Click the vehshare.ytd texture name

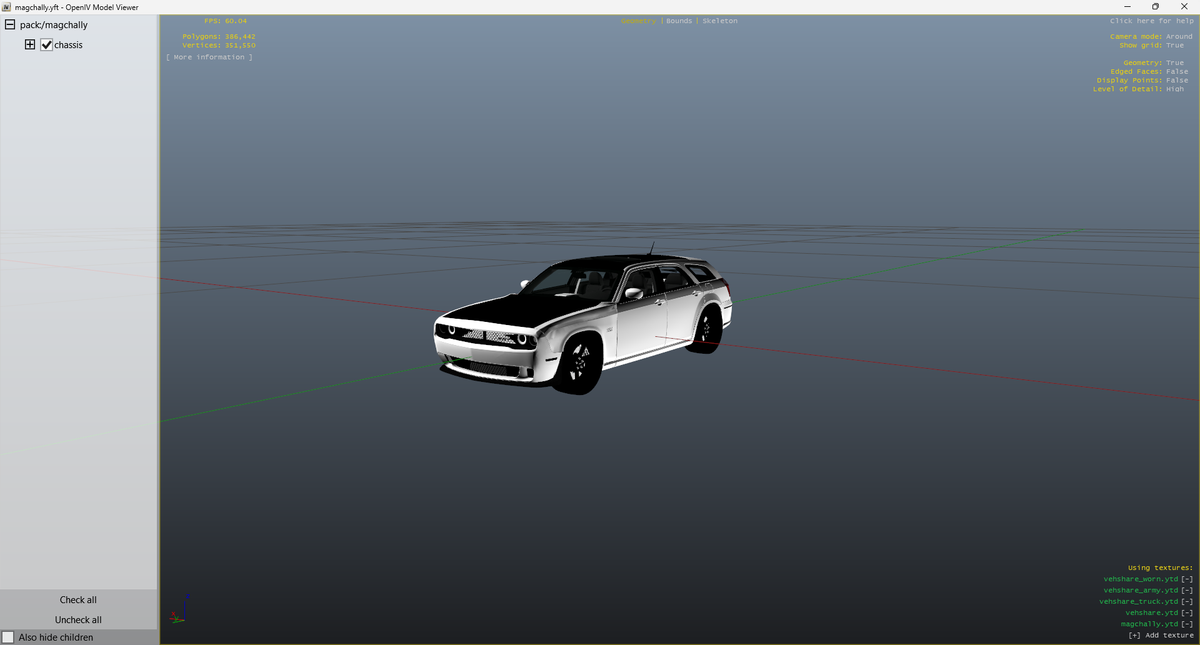[x=1151, y=613]
